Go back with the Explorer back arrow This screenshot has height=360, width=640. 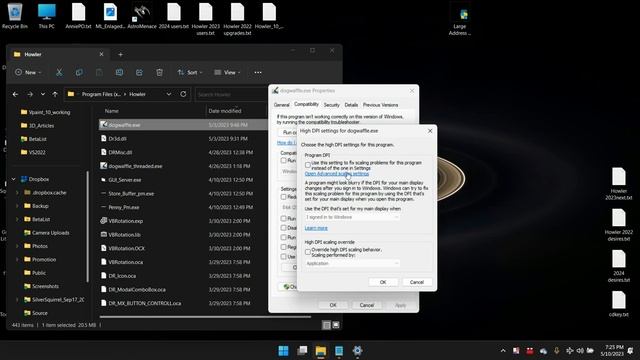coord(15,94)
